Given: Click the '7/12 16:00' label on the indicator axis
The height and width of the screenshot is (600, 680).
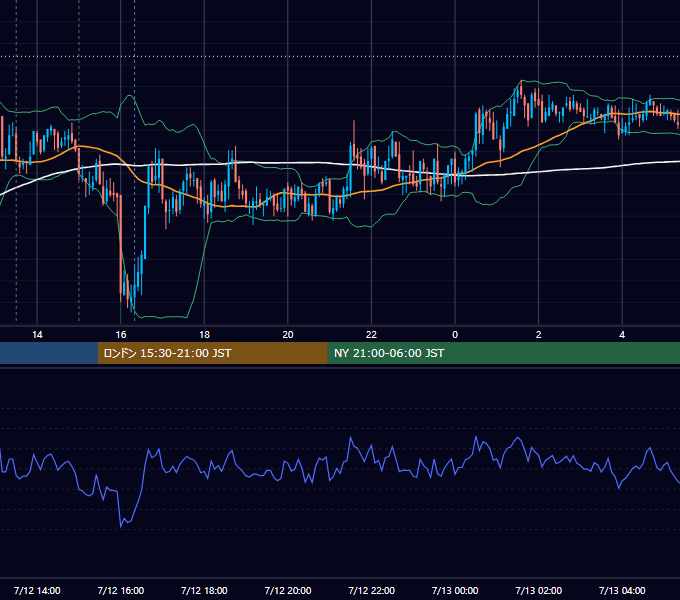Looking at the screenshot, I should [x=121, y=590].
